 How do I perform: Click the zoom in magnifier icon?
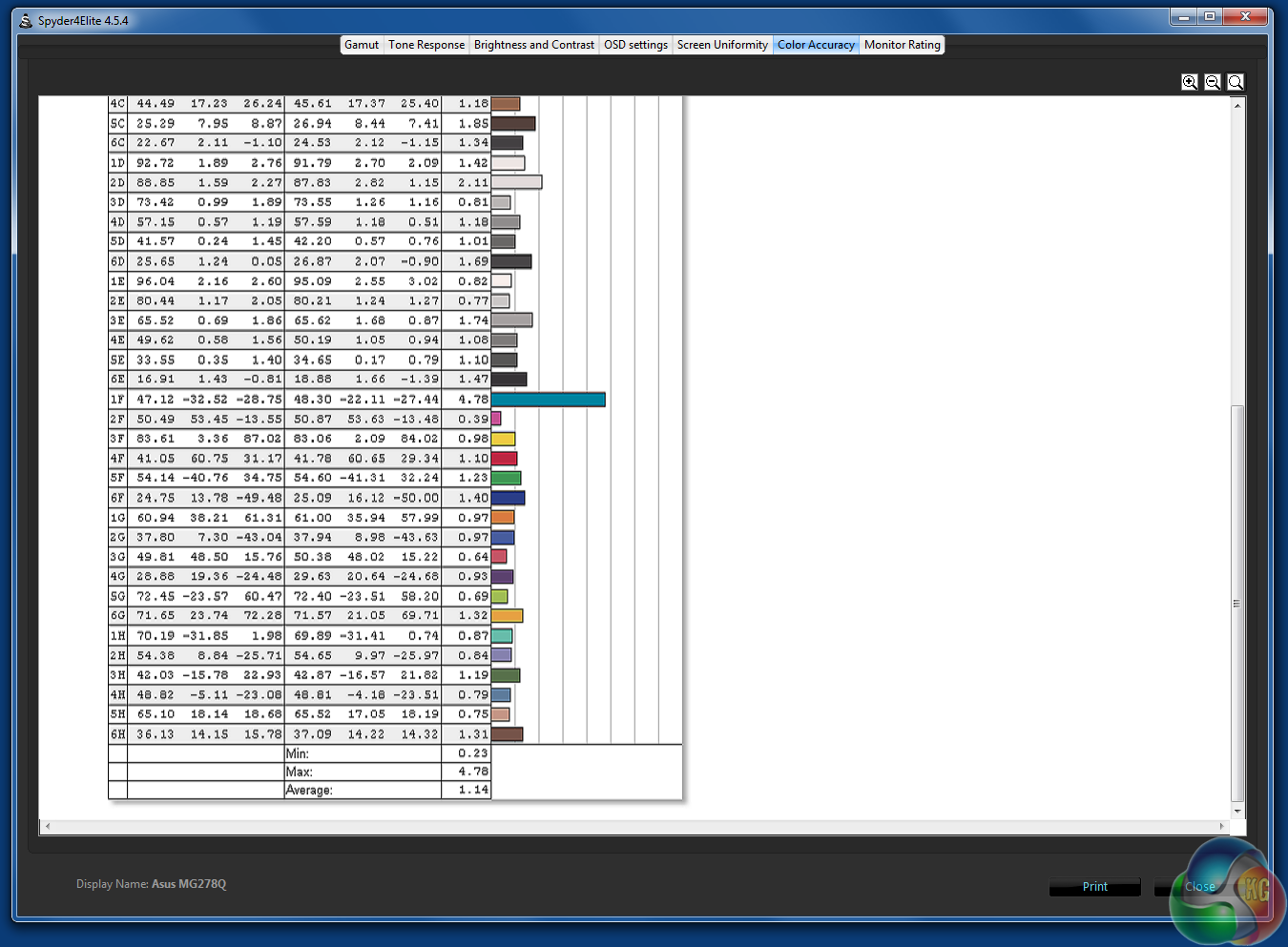point(1190,82)
